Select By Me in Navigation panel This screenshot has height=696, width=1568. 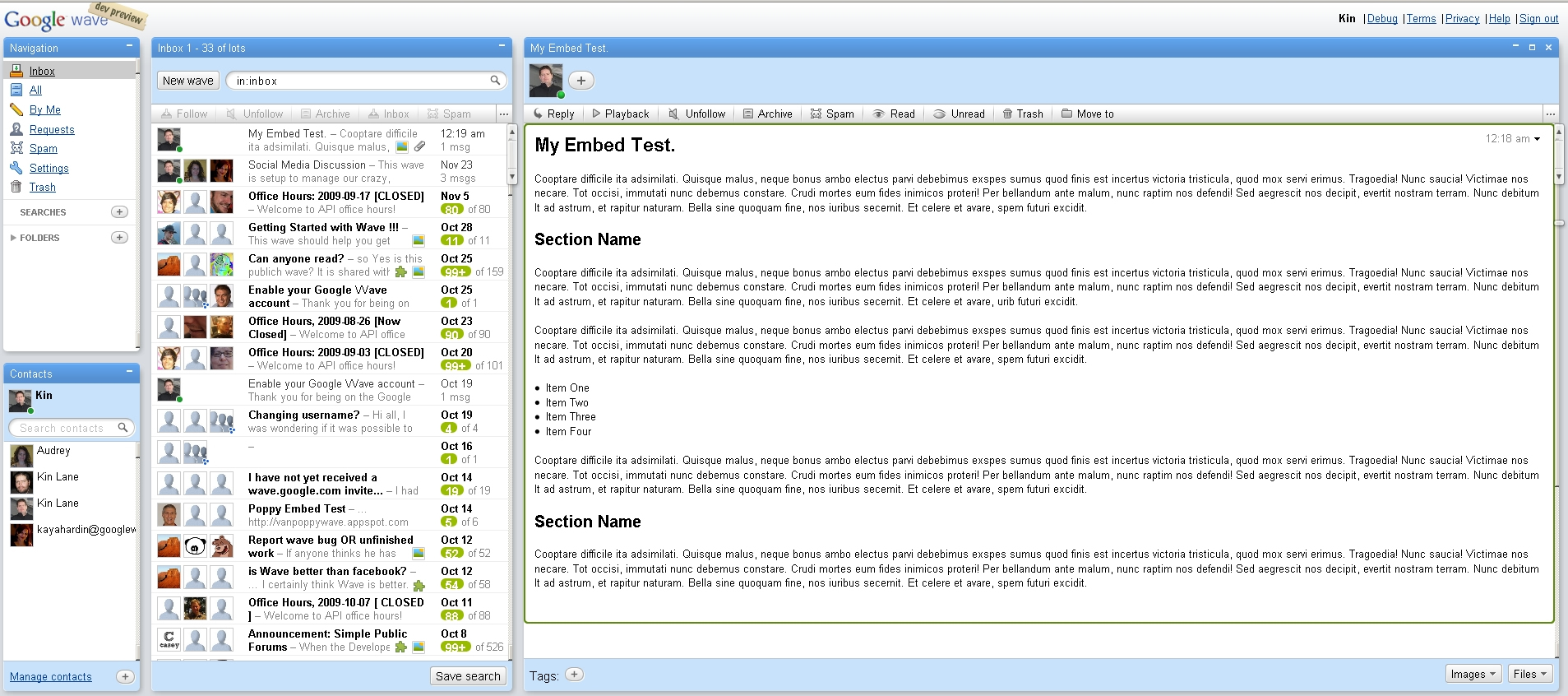(44, 109)
